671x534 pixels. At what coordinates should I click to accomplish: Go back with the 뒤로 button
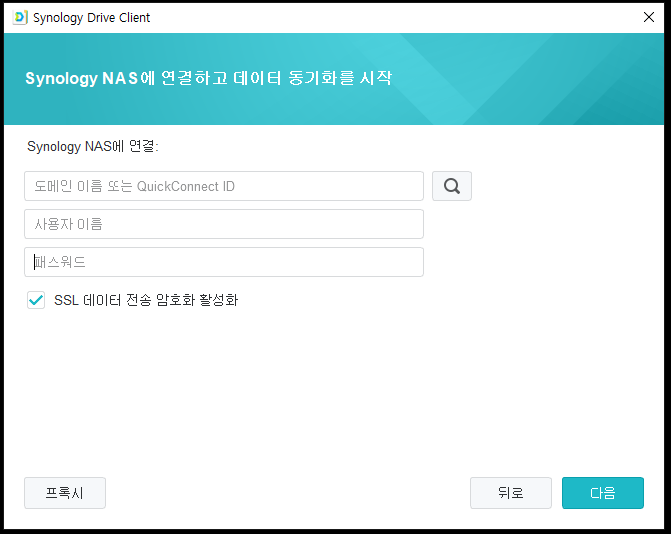coord(511,493)
